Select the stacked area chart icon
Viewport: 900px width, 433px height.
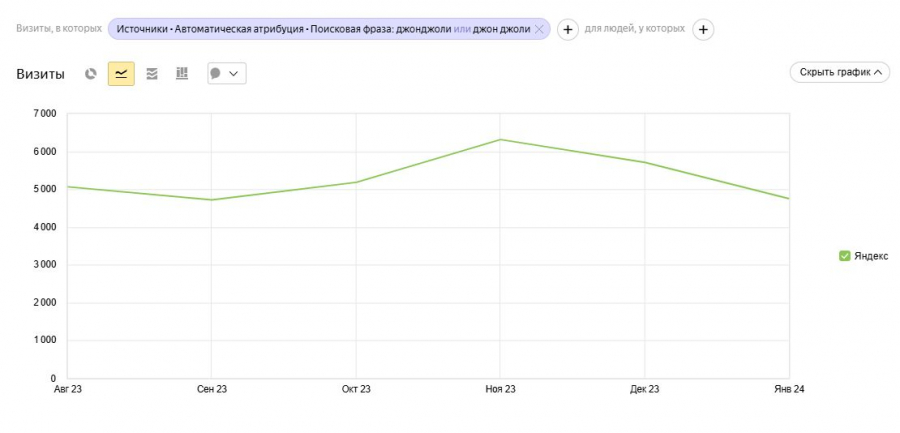pos(152,73)
